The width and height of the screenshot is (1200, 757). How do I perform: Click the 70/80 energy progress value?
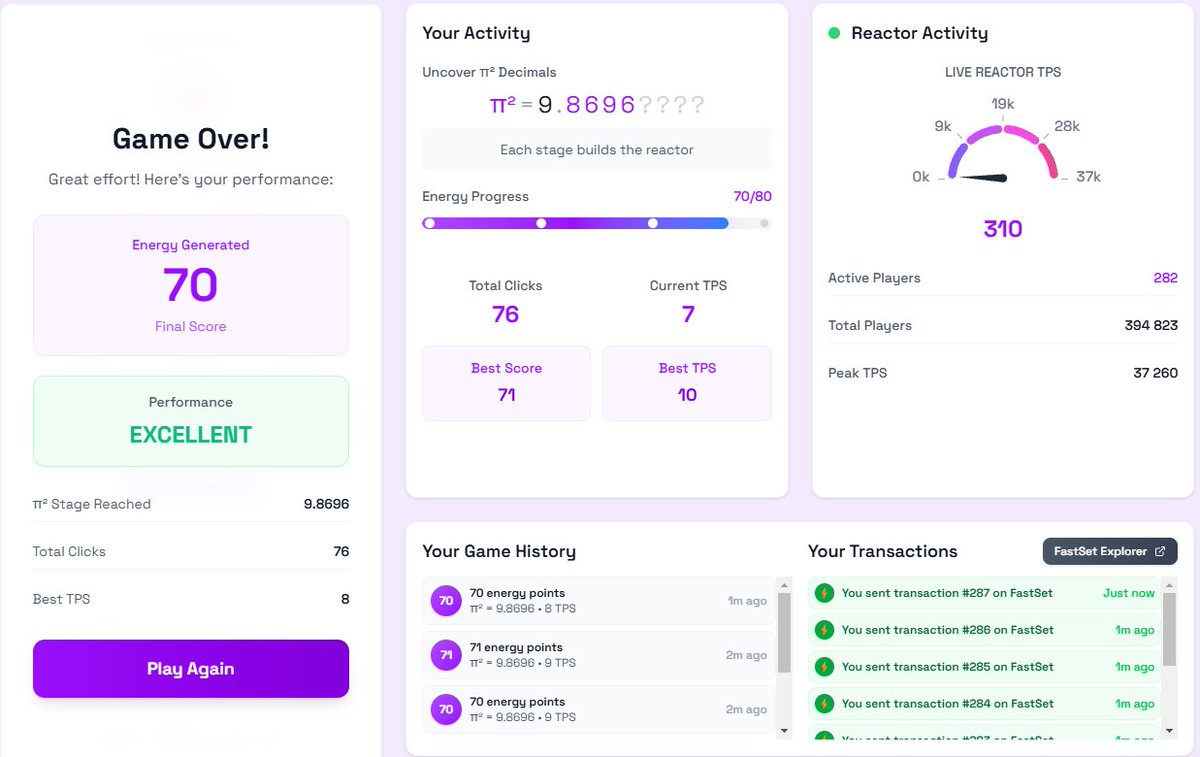click(753, 197)
